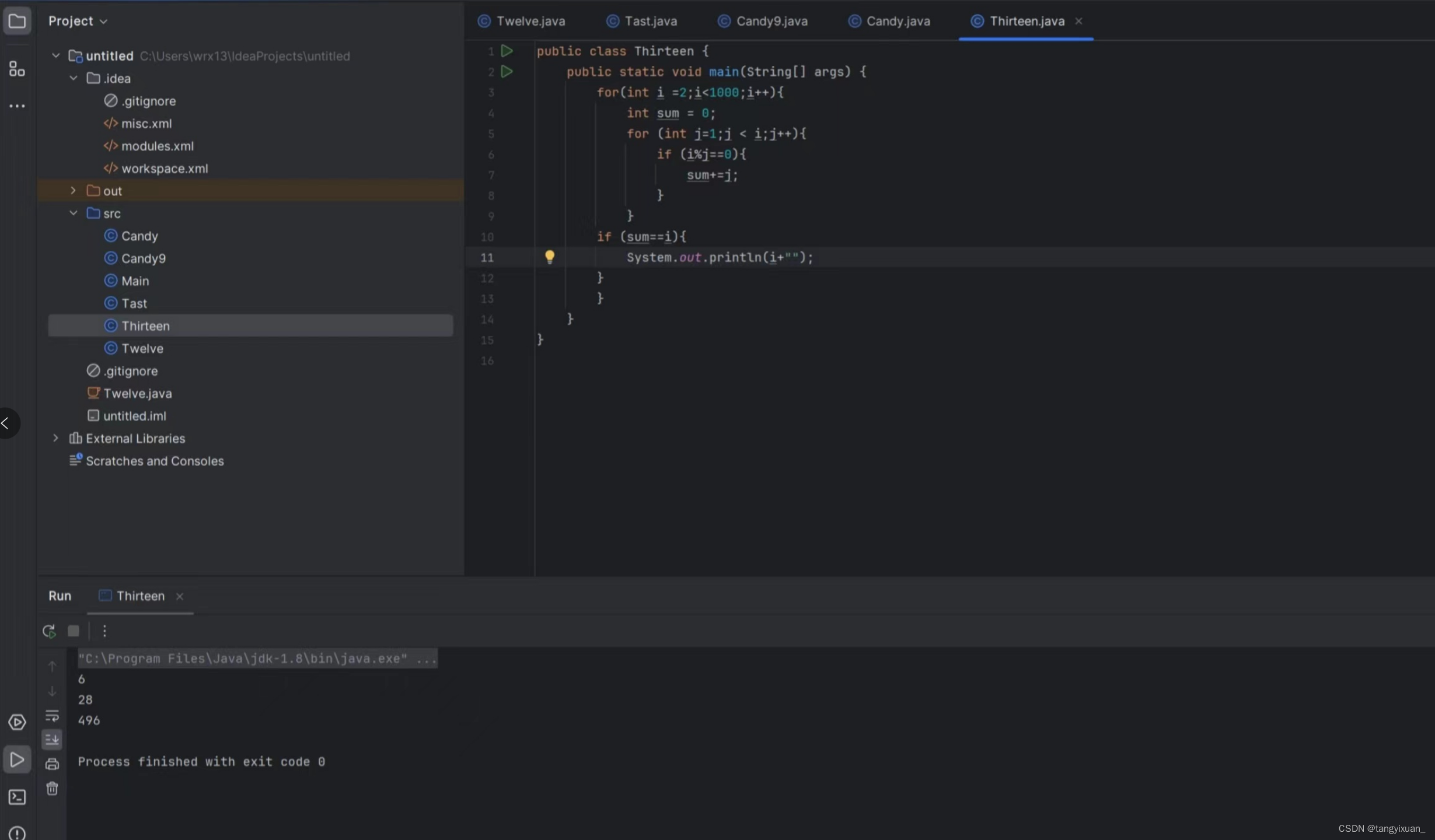1435x840 pixels.
Task: Collapse the src folder
Action: tap(73, 213)
